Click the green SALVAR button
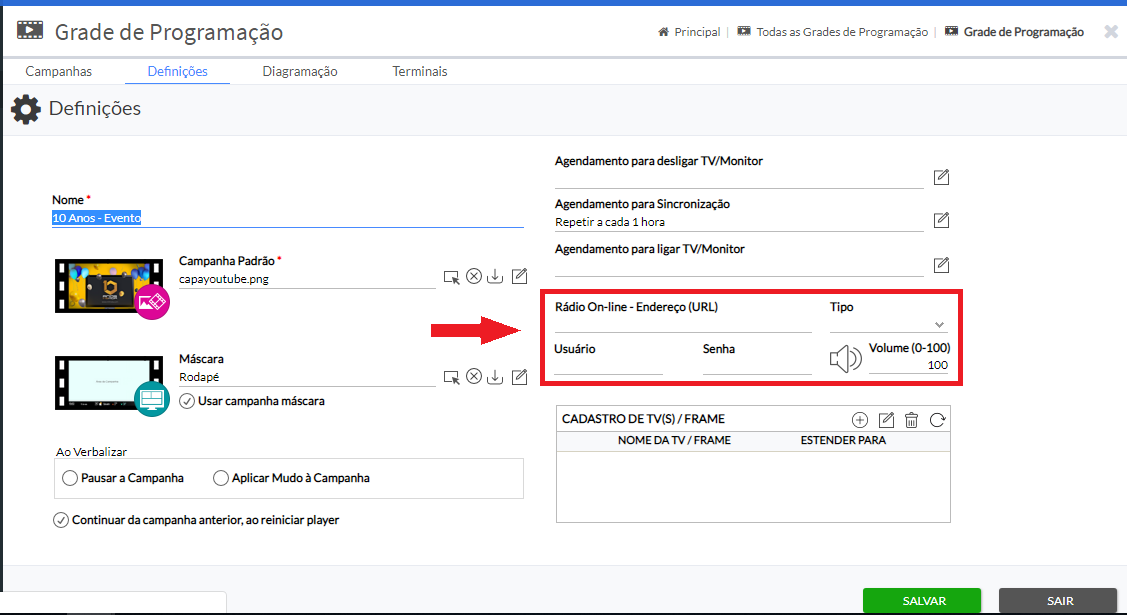Screen dimensions: 1127x615 [924, 601]
